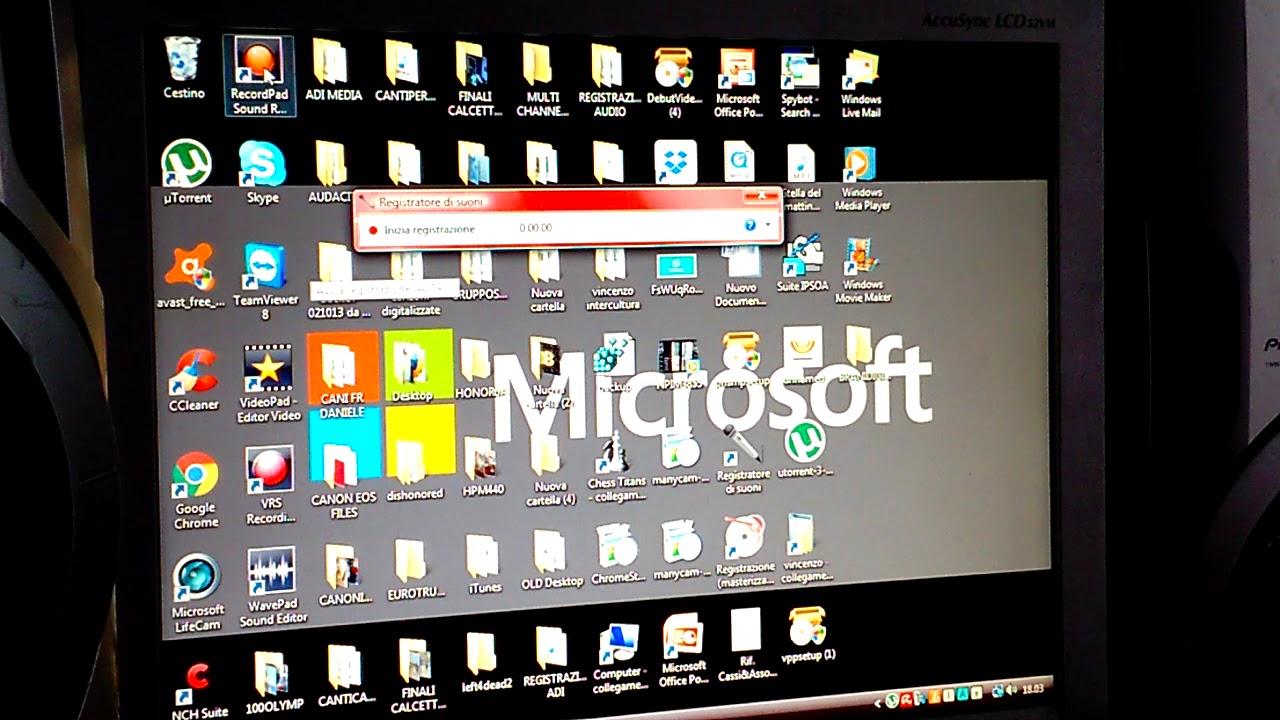The height and width of the screenshot is (720, 1280).
Task: Open the CANTICA... folder
Action: (346, 677)
